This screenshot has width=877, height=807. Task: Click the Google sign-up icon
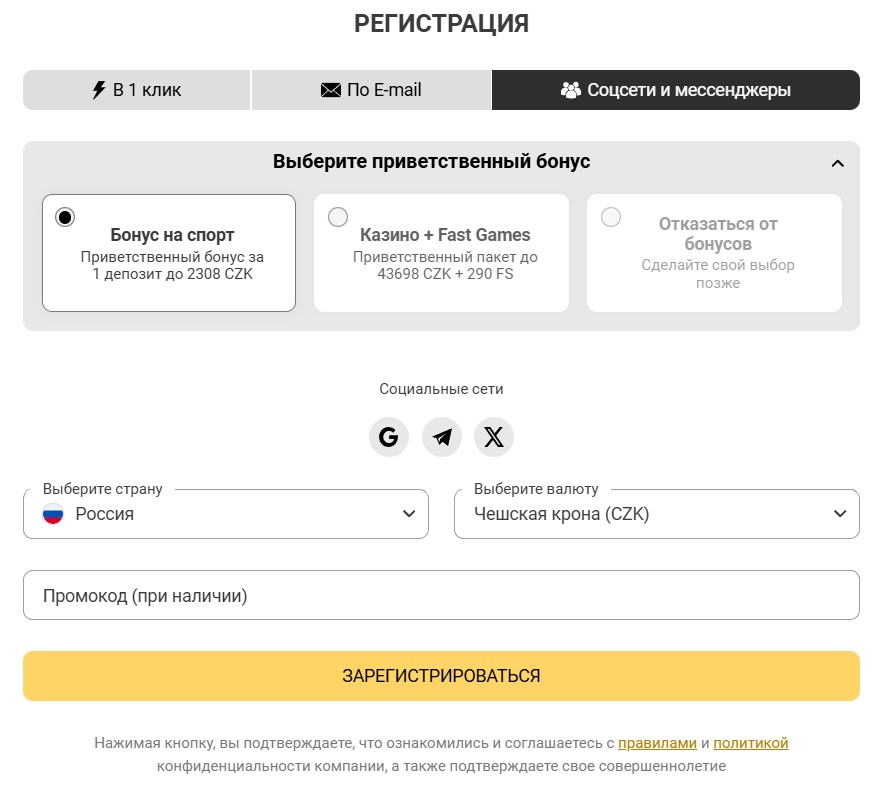[x=389, y=437]
